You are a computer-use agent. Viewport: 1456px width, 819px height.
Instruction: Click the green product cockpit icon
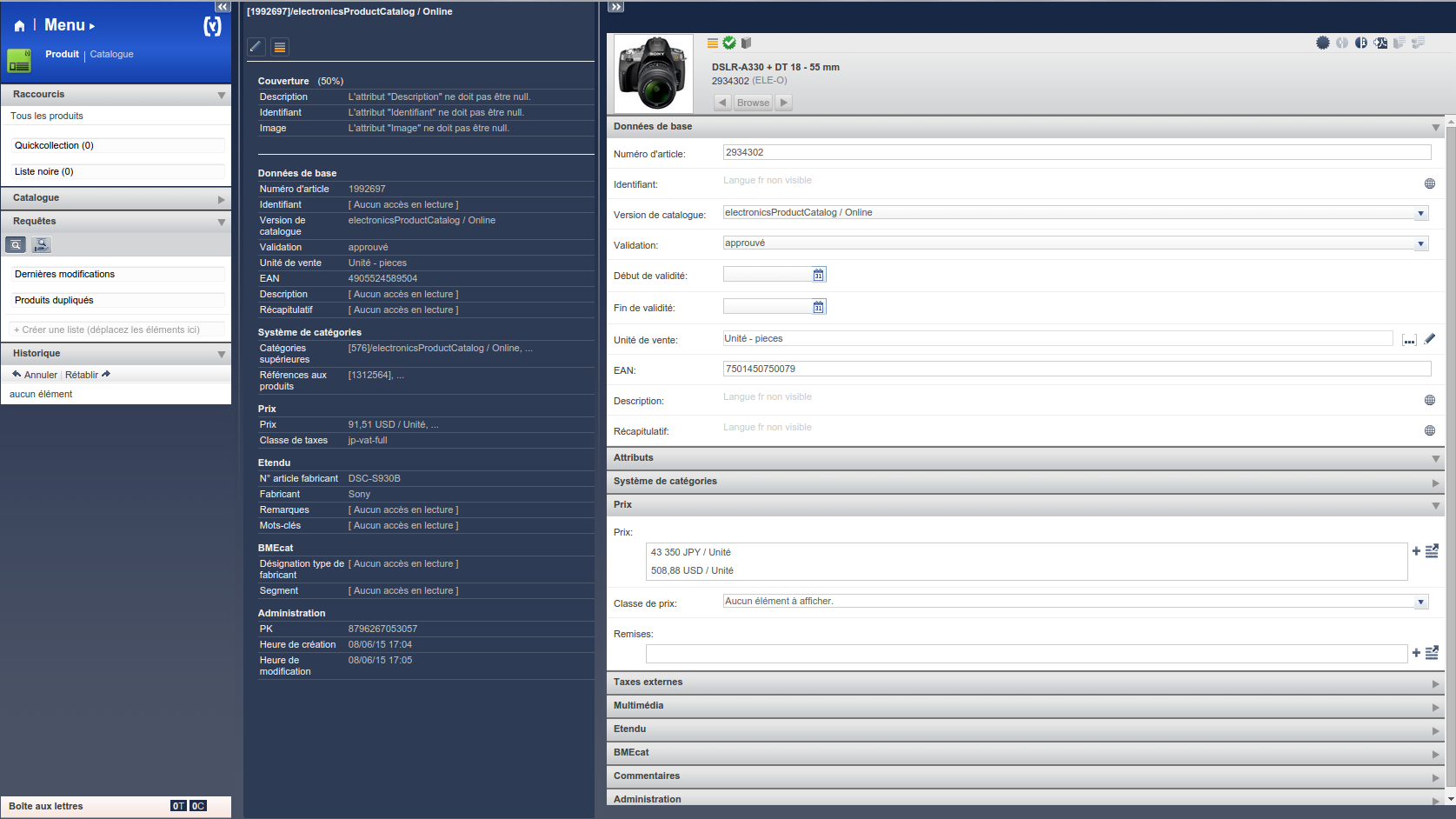pyautogui.click(x=19, y=61)
